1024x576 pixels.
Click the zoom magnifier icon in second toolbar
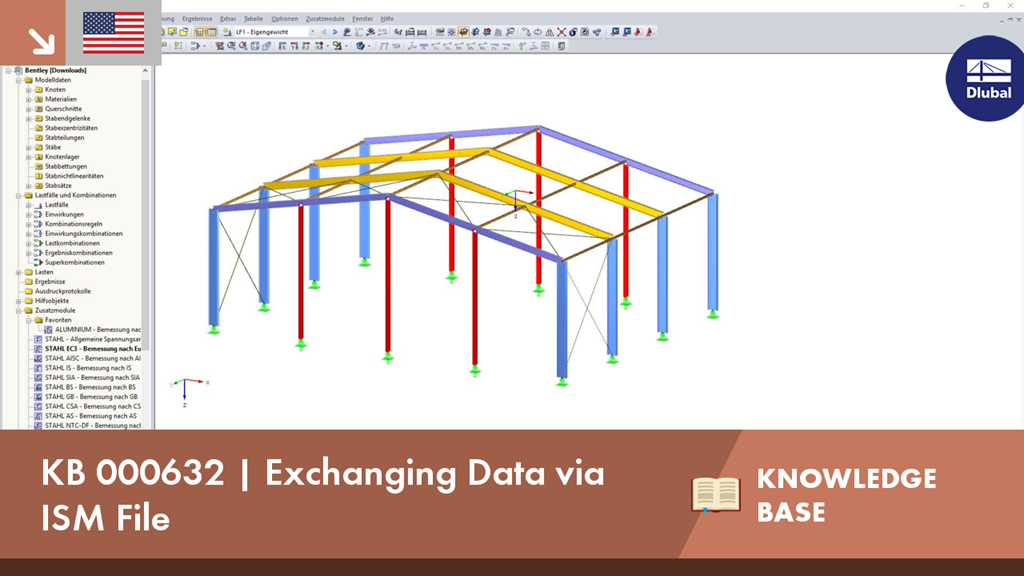click(x=232, y=46)
